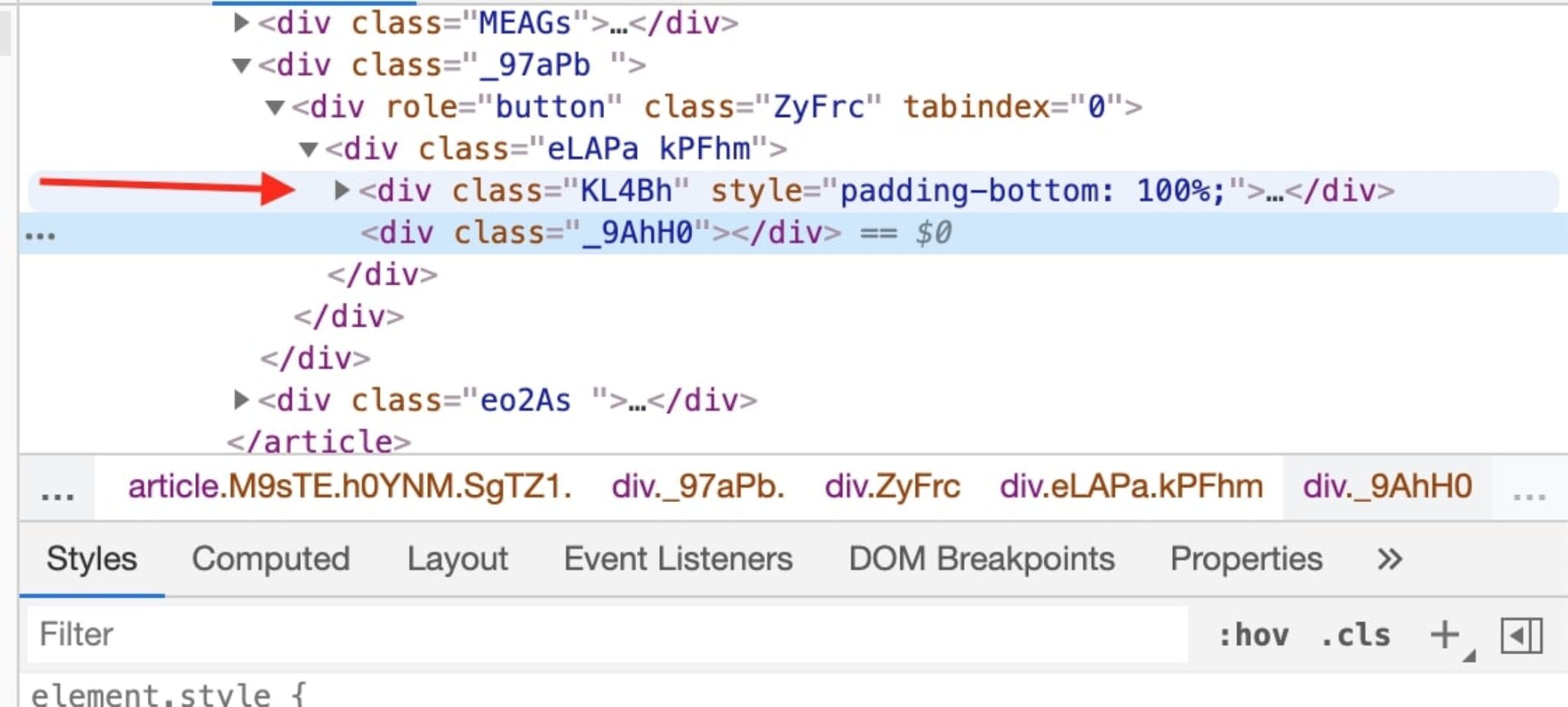Toggle element state with :hov
This screenshot has height=707, width=1568.
pos(1253,635)
